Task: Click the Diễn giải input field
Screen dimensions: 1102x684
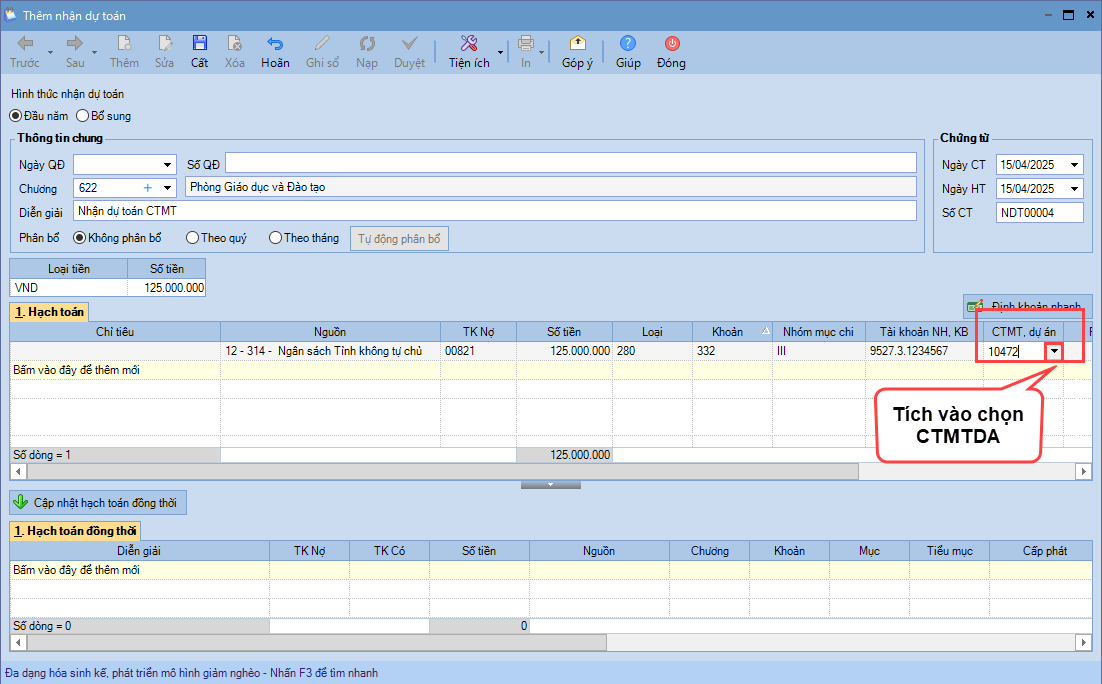Action: (x=495, y=211)
